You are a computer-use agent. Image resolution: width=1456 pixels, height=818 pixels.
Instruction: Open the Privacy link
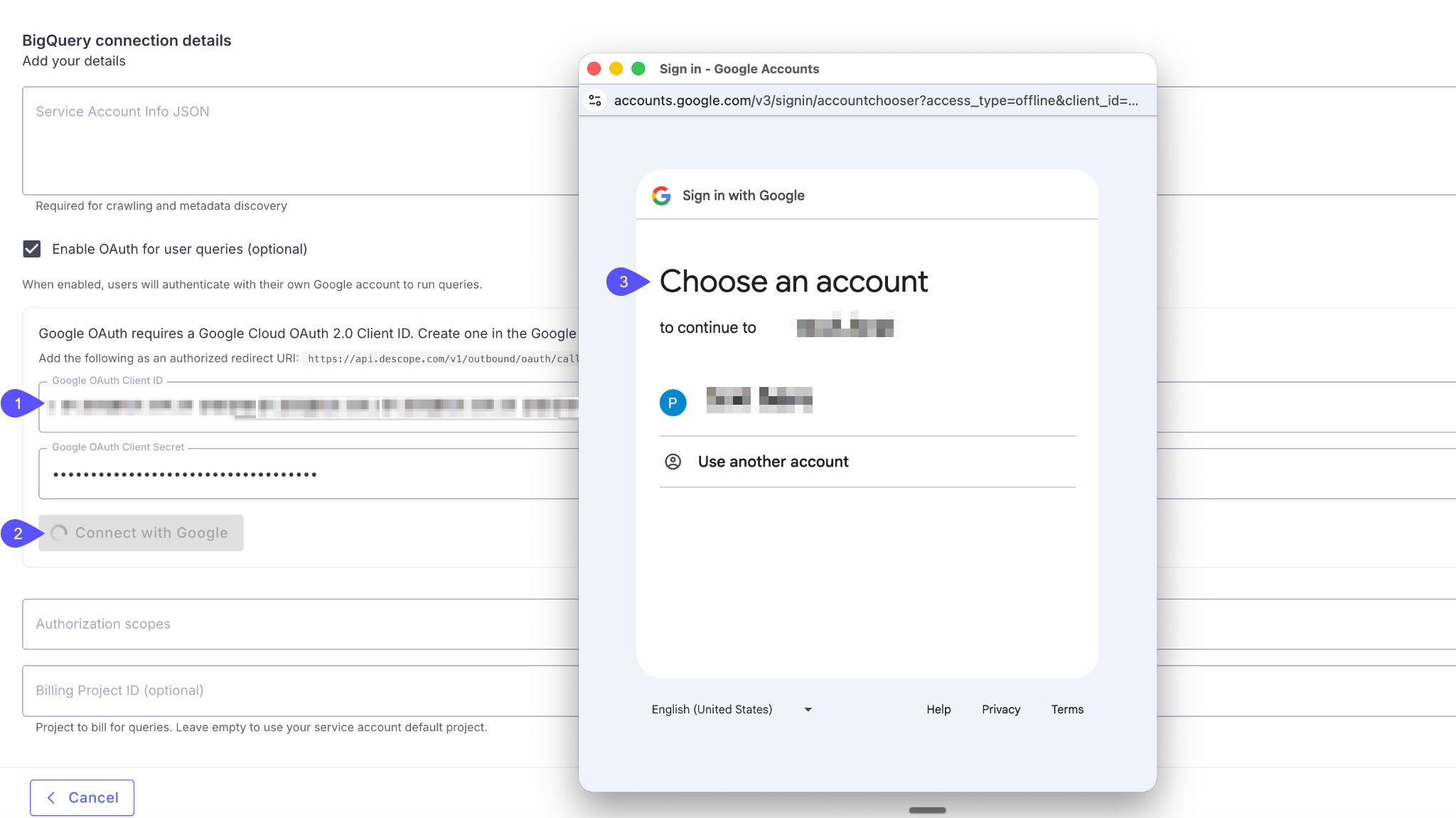[x=1001, y=709]
